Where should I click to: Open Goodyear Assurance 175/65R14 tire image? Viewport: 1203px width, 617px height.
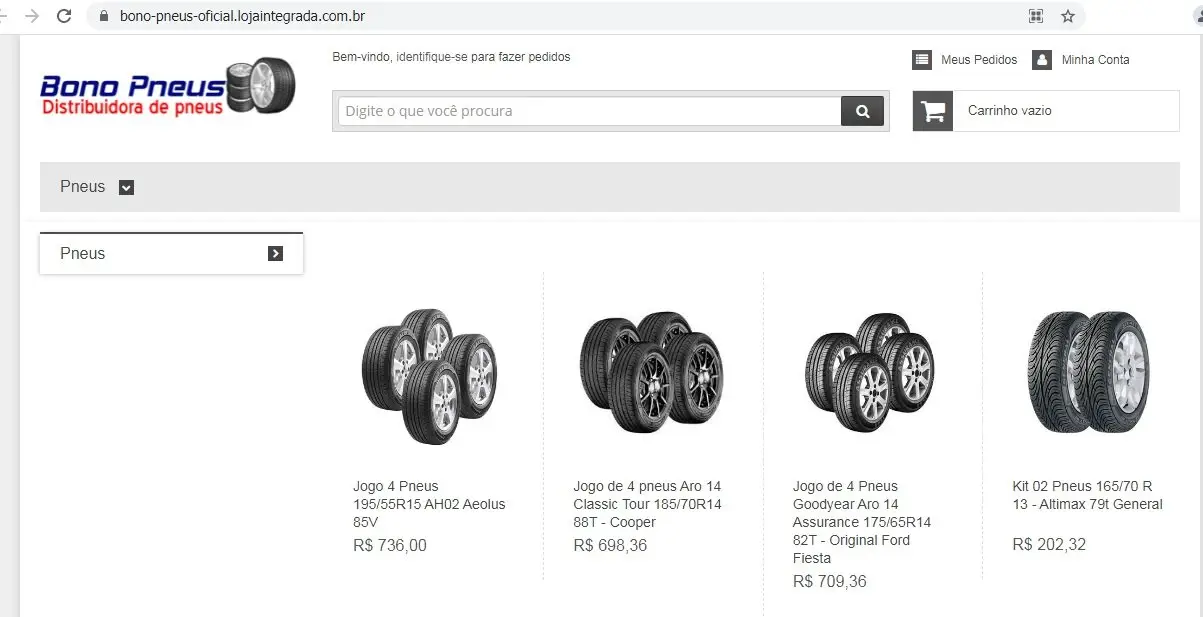click(x=870, y=372)
